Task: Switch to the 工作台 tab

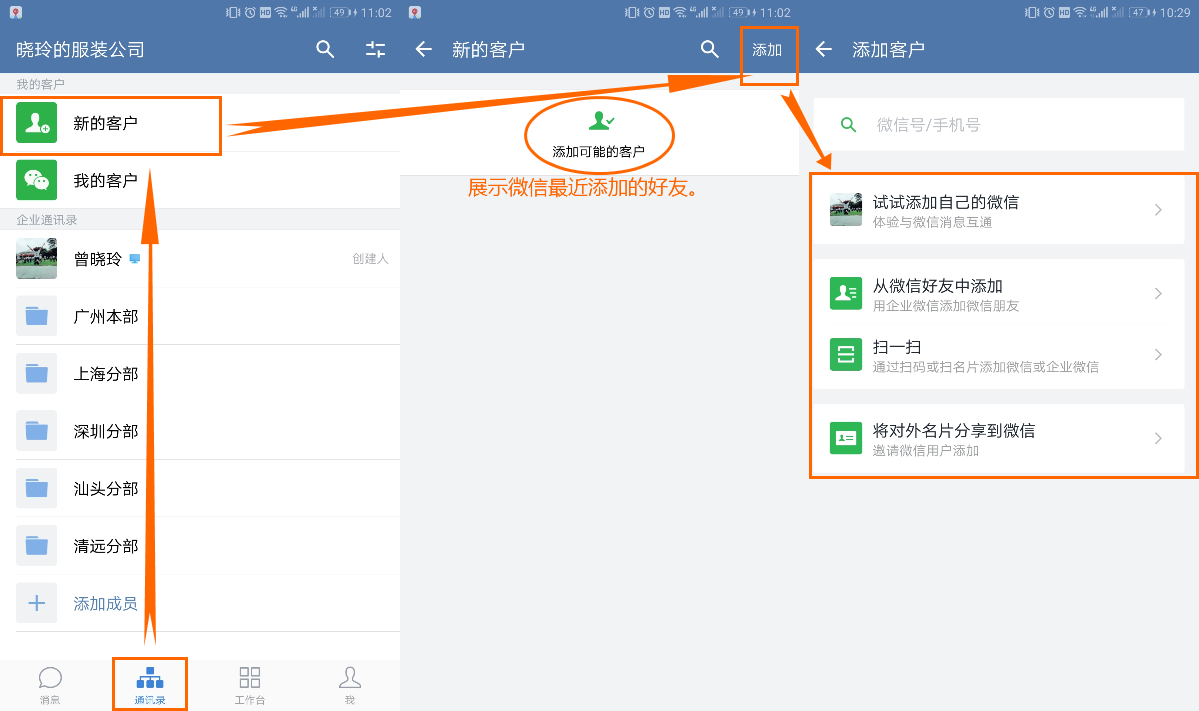Action: pyautogui.click(x=250, y=685)
